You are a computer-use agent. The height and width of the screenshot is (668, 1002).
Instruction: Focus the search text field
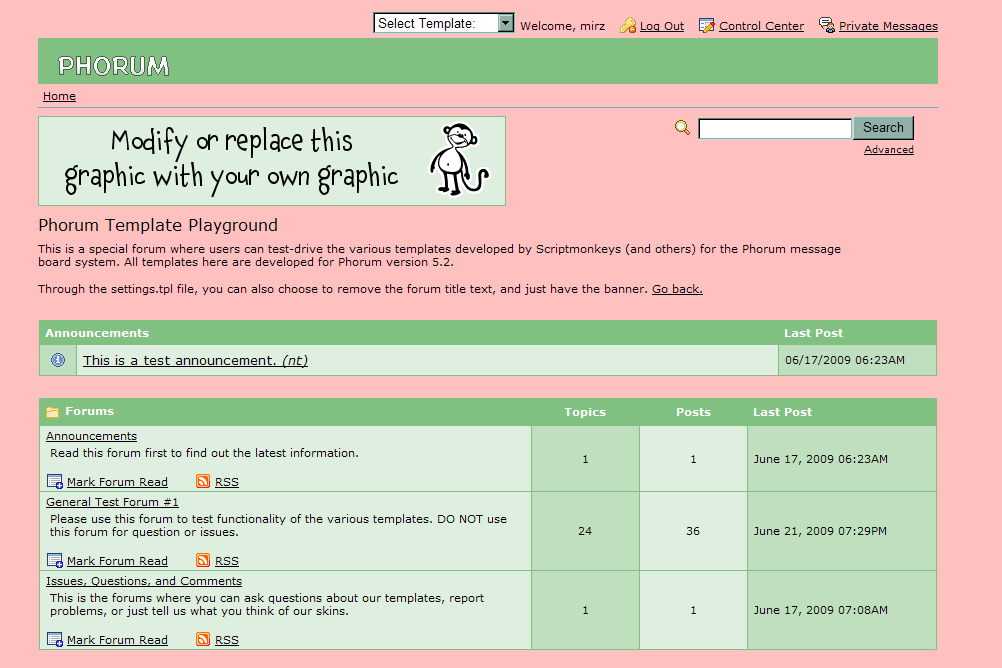click(775, 128)
